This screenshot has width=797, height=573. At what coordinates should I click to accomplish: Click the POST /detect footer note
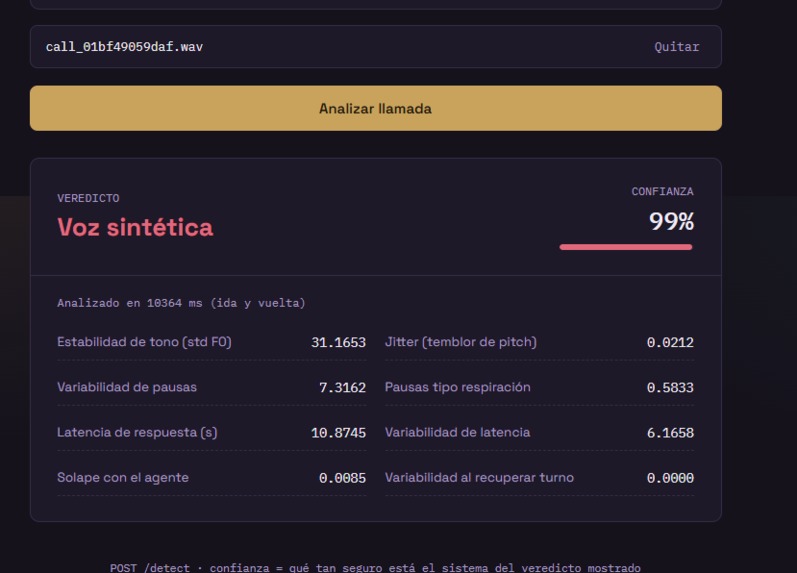(x=375, y=567)
